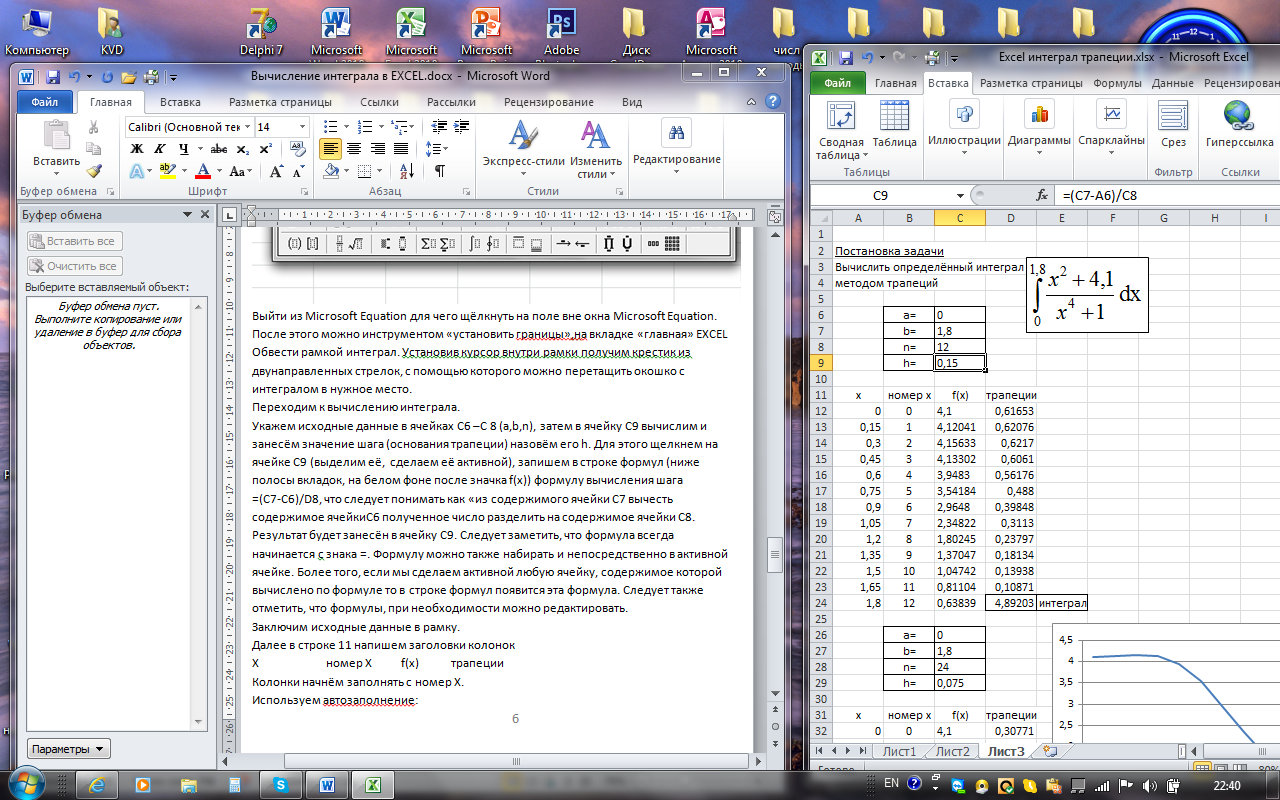Click the fx insert function icon in Excel
The height and width of the screenshot is (800, 1280).
1042,196
